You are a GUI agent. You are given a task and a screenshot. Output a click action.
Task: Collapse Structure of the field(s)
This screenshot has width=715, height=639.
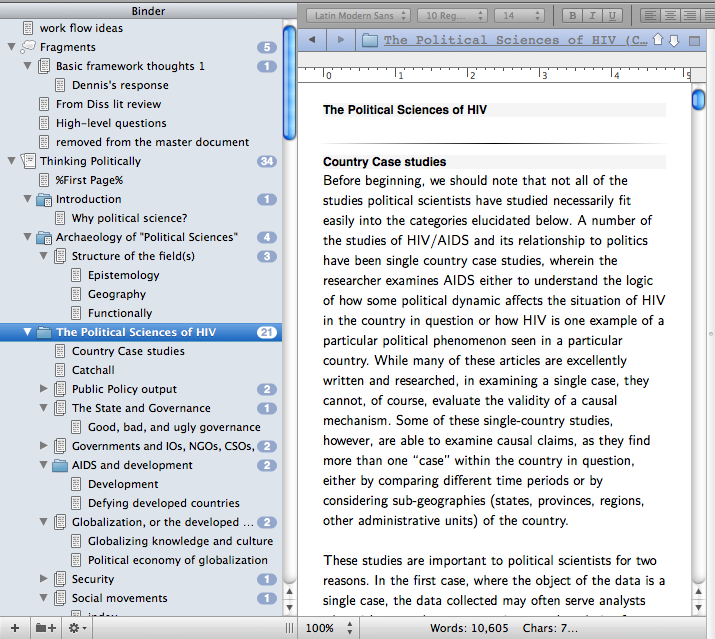tap(44, 256)
